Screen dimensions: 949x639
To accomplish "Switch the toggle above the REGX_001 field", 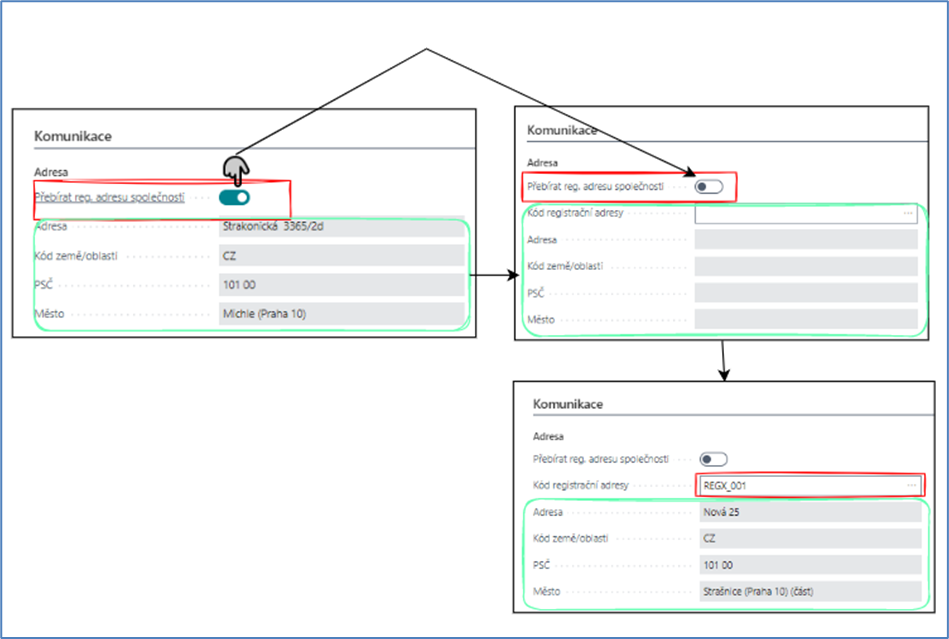I will (713, 459).
